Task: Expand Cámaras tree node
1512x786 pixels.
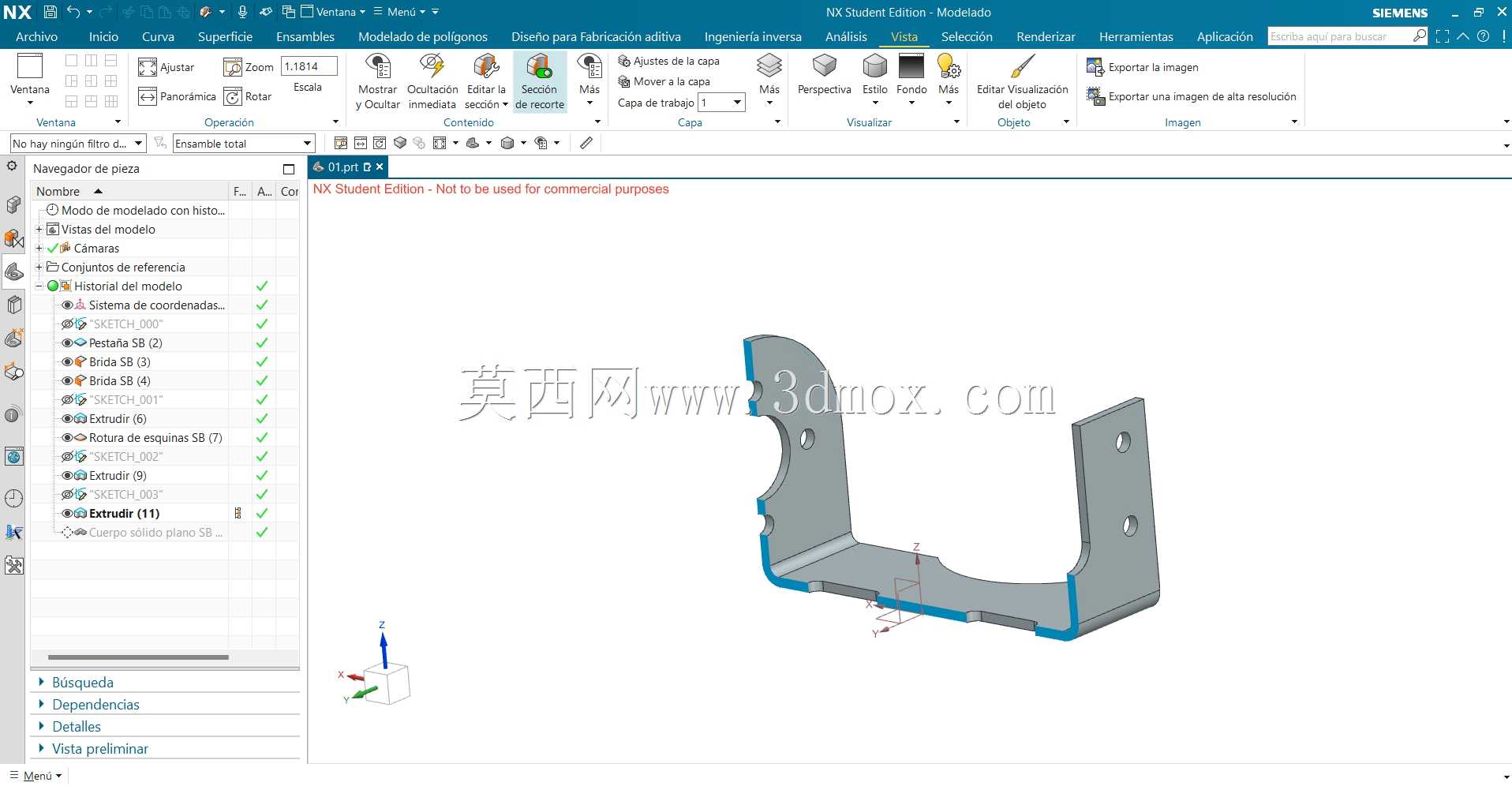Action: coord(39,249)
